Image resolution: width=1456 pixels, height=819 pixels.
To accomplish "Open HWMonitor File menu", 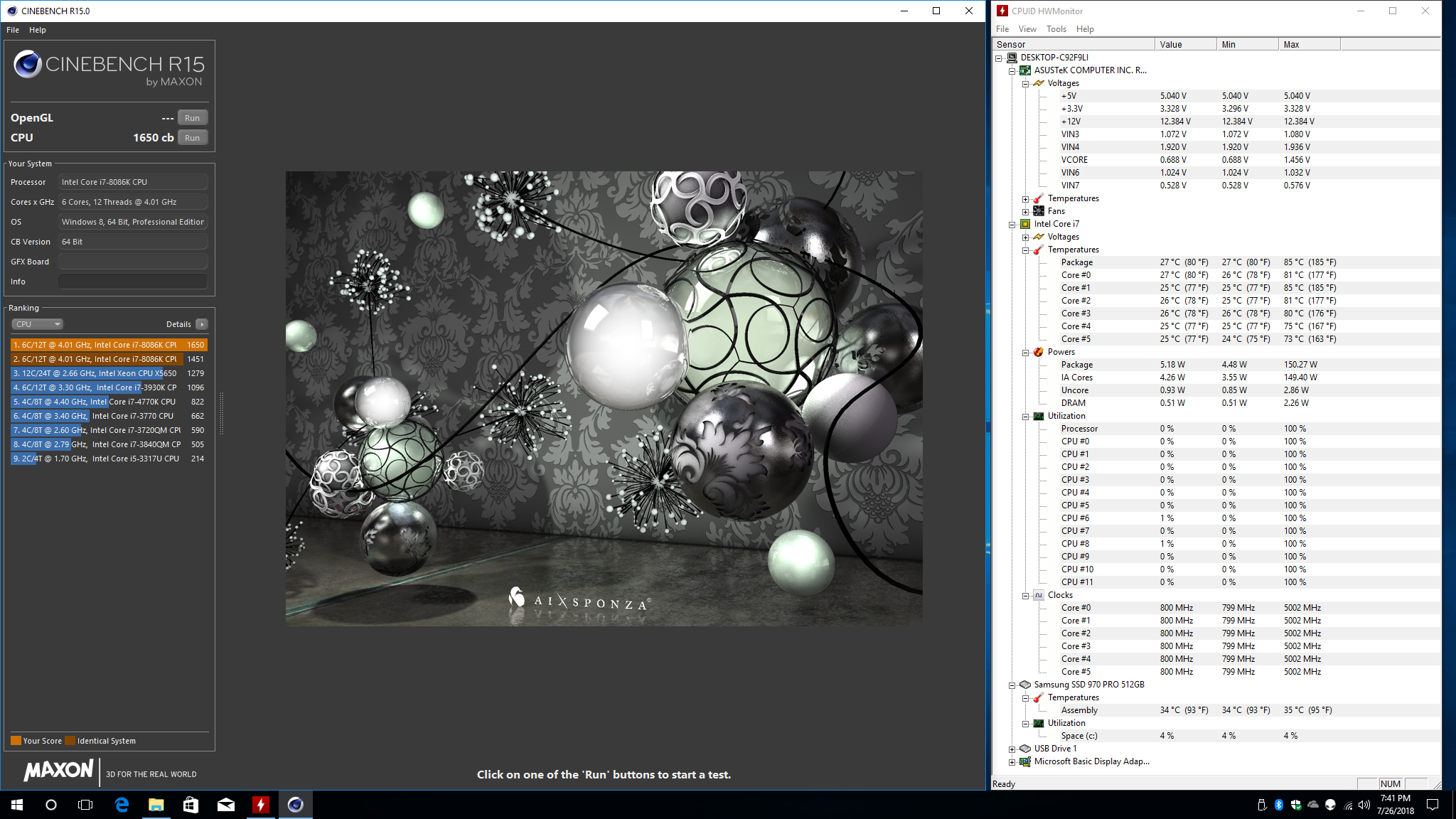I will [x=1002, y=29].
